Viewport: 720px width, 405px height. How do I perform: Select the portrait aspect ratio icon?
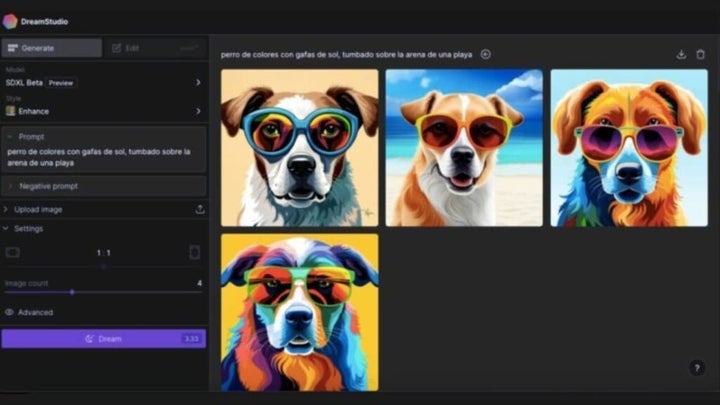point(194,253)
